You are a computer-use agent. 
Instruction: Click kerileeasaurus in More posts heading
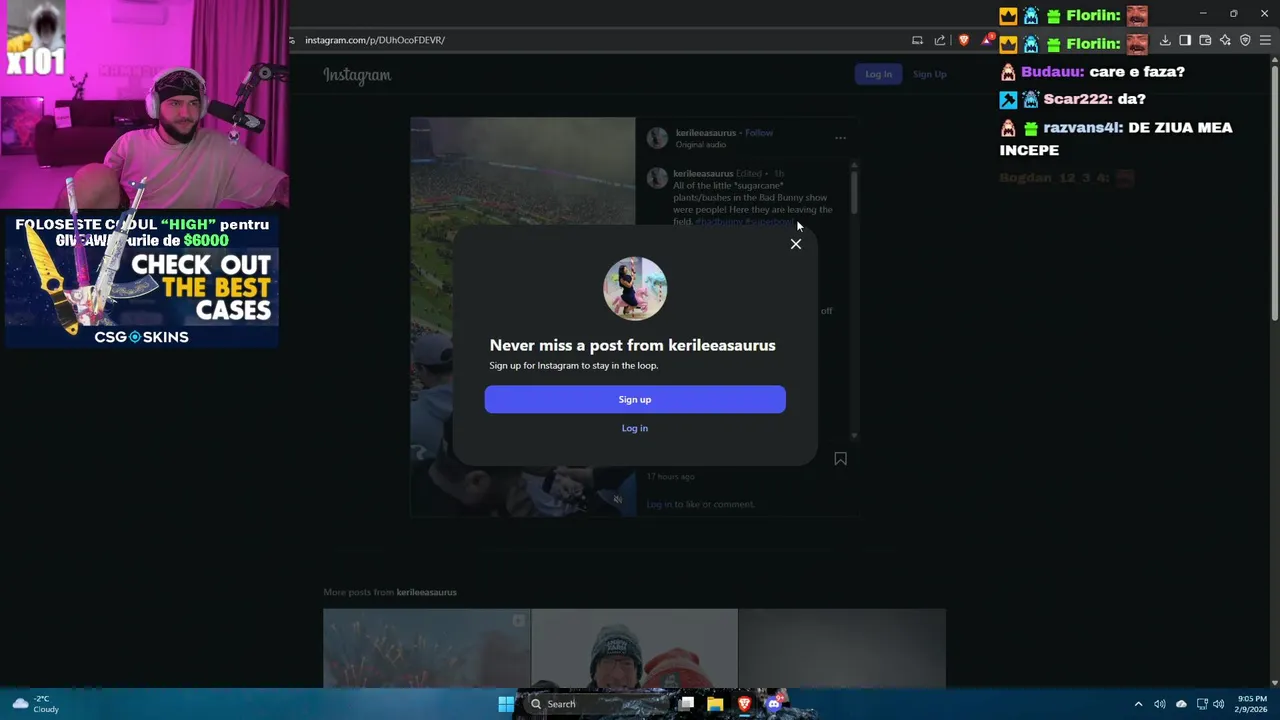click(426, 592)
